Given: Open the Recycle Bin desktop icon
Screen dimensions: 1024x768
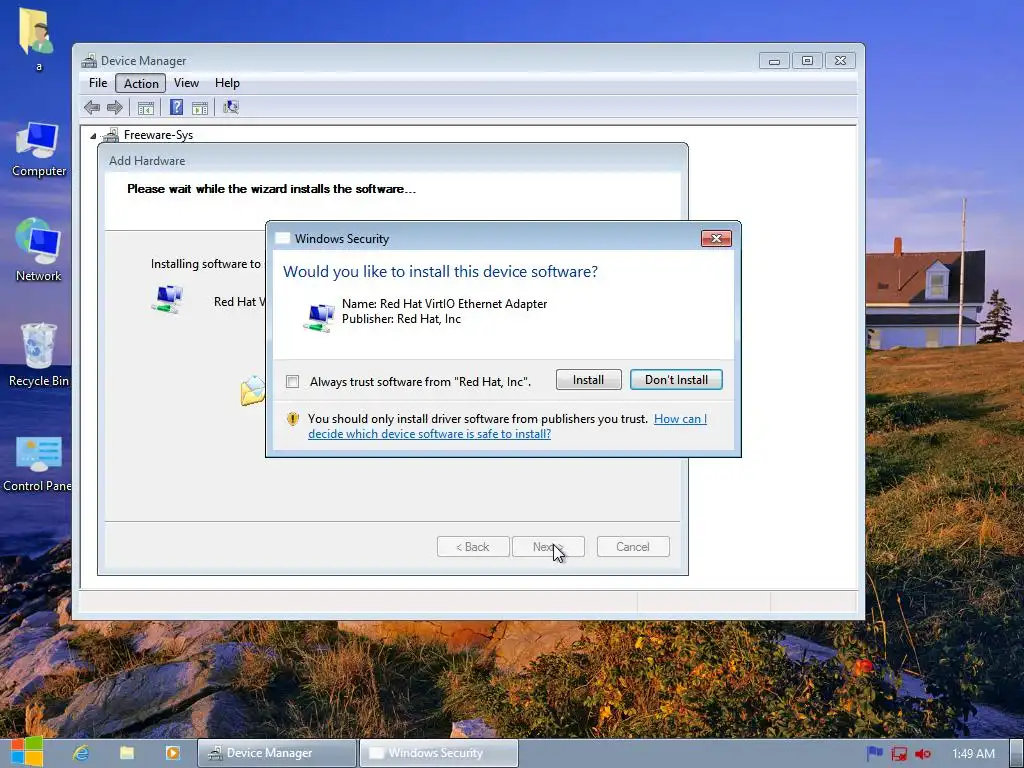Looking at the screenshot, I should (x=39, y=355).
